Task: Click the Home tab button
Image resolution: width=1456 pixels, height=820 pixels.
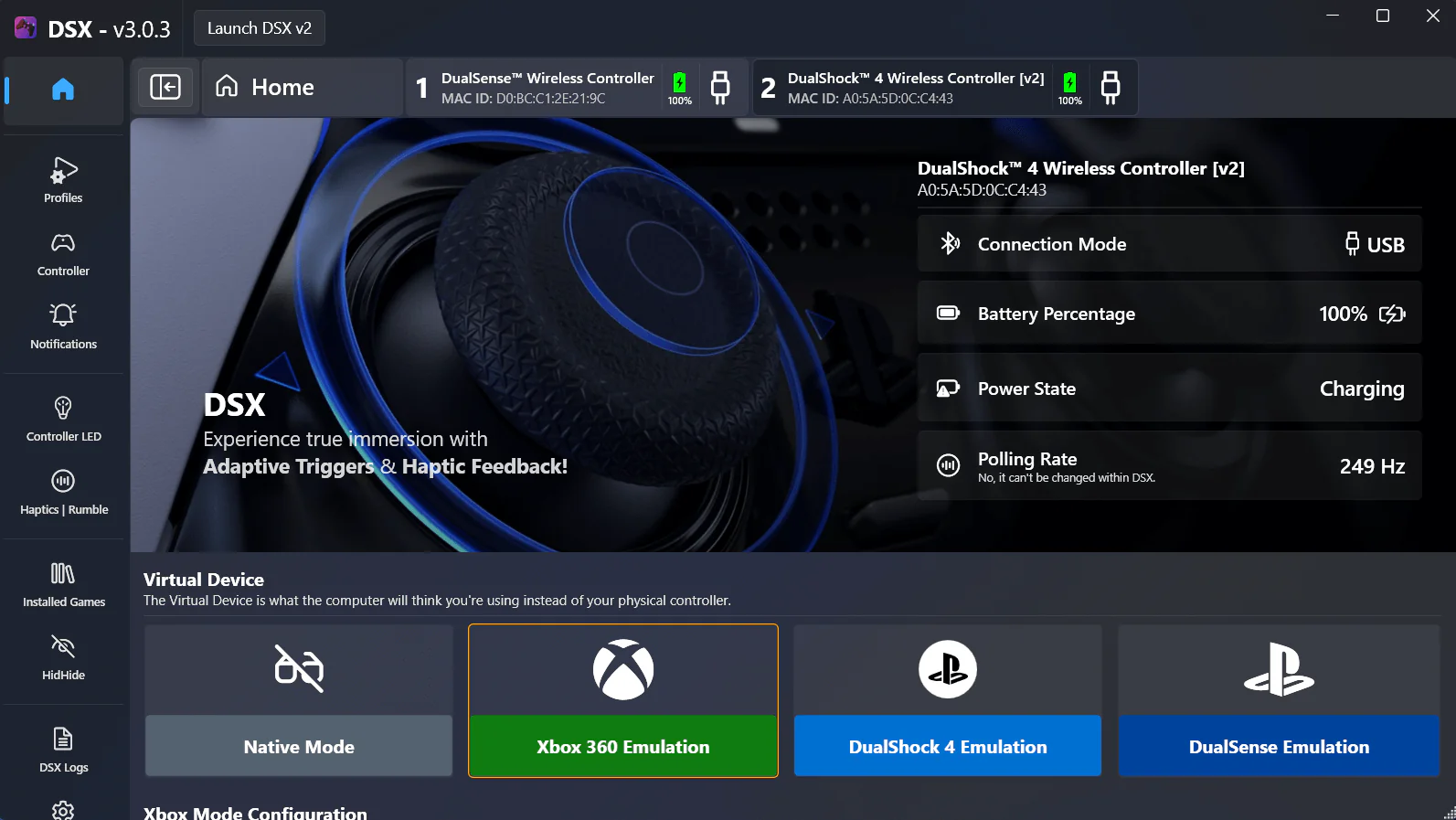Action: point(302,88)
